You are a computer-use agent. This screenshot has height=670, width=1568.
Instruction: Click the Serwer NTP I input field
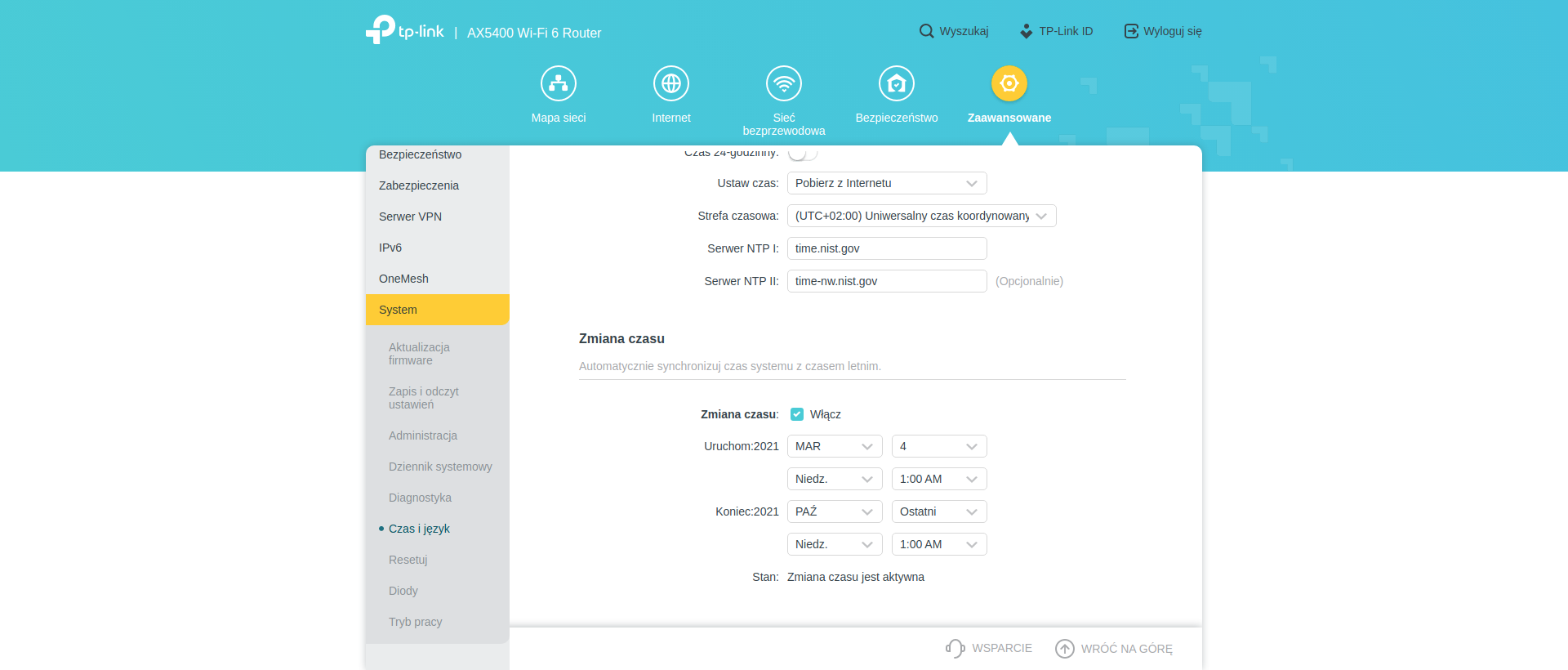coord(886,248)
